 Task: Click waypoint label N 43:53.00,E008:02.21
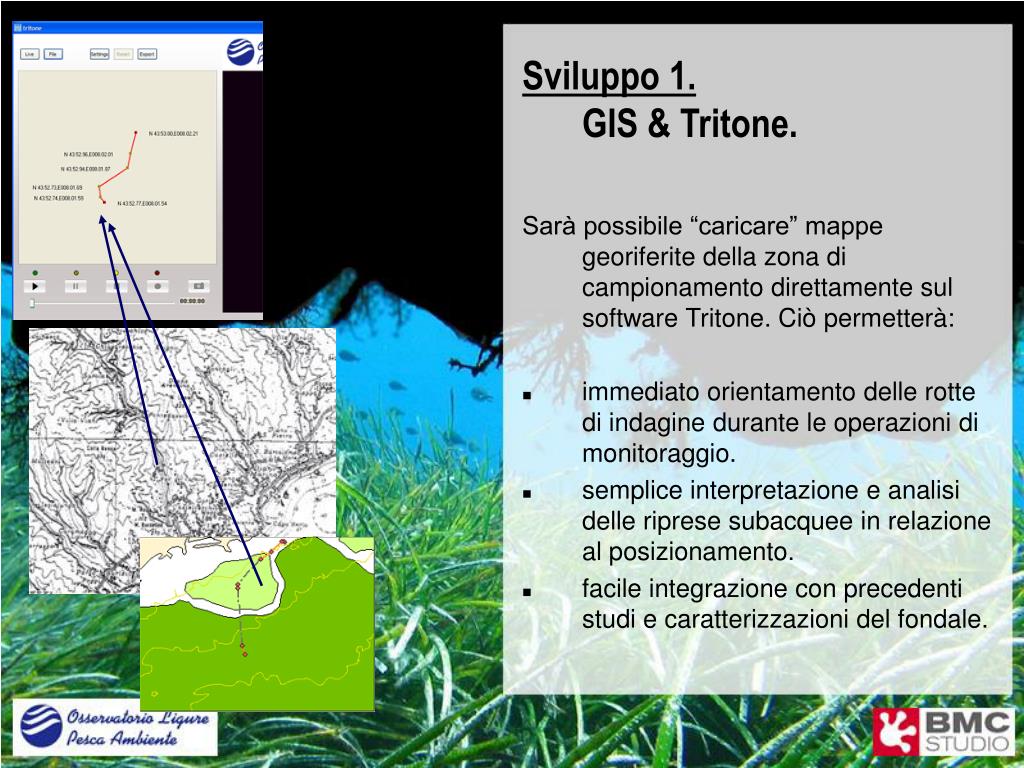click(x=173, y=134)
